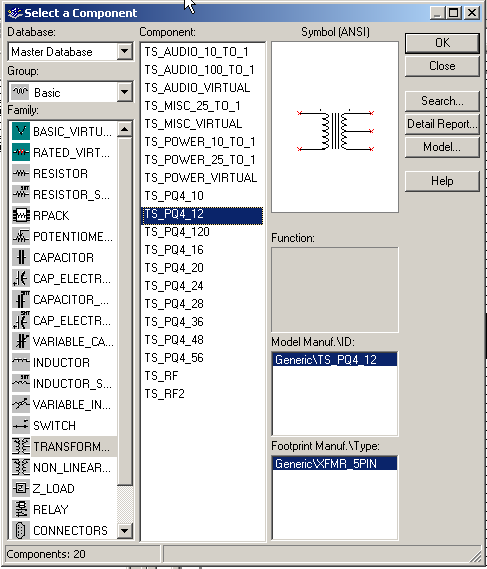Choose the INDUCTOR_SMT family icon

(x=21, y=384)
